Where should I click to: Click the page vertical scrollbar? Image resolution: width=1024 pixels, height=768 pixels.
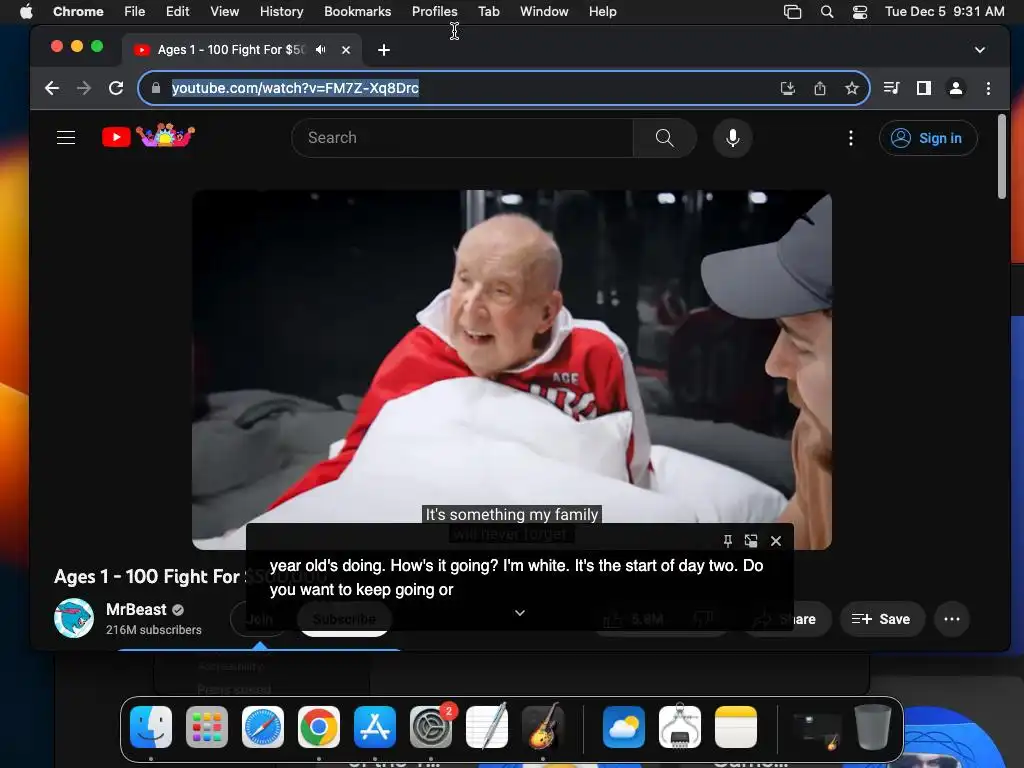pyautogui.click(x=1002, y=157)
